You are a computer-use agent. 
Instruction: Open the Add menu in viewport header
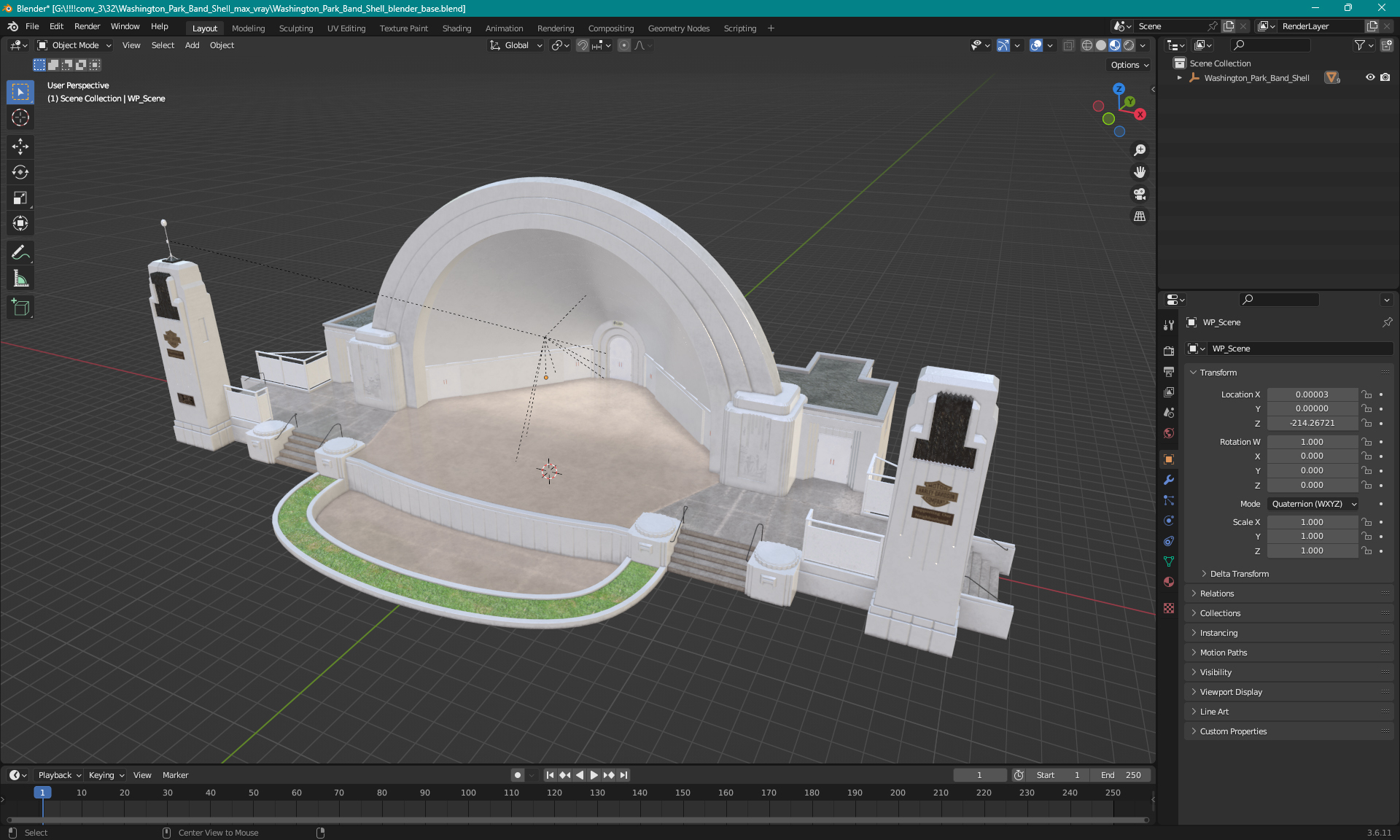click(192, 45)
